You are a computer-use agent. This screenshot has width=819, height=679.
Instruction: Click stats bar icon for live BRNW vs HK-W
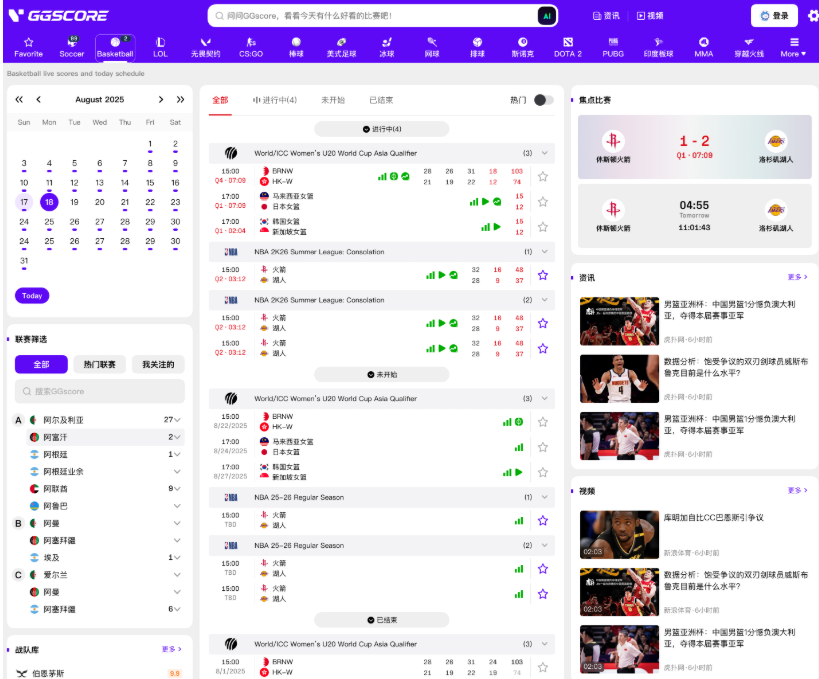point(382,177)
